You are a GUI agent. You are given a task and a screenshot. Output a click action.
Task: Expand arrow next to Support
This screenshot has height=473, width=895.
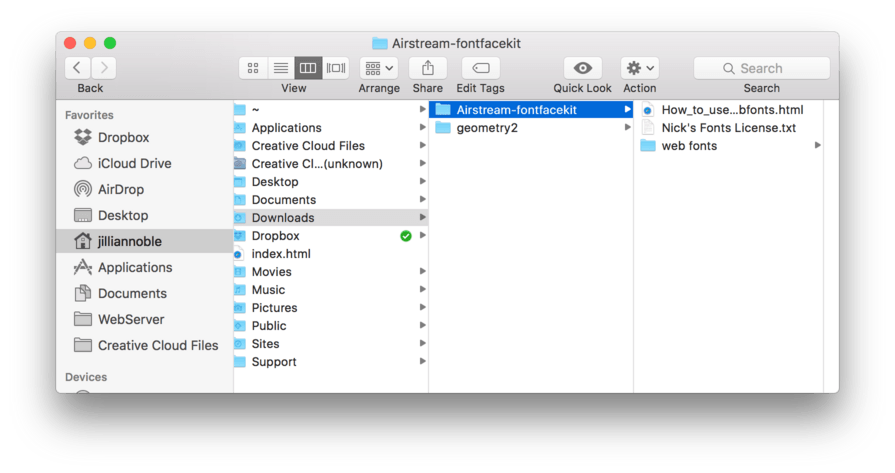422,361
